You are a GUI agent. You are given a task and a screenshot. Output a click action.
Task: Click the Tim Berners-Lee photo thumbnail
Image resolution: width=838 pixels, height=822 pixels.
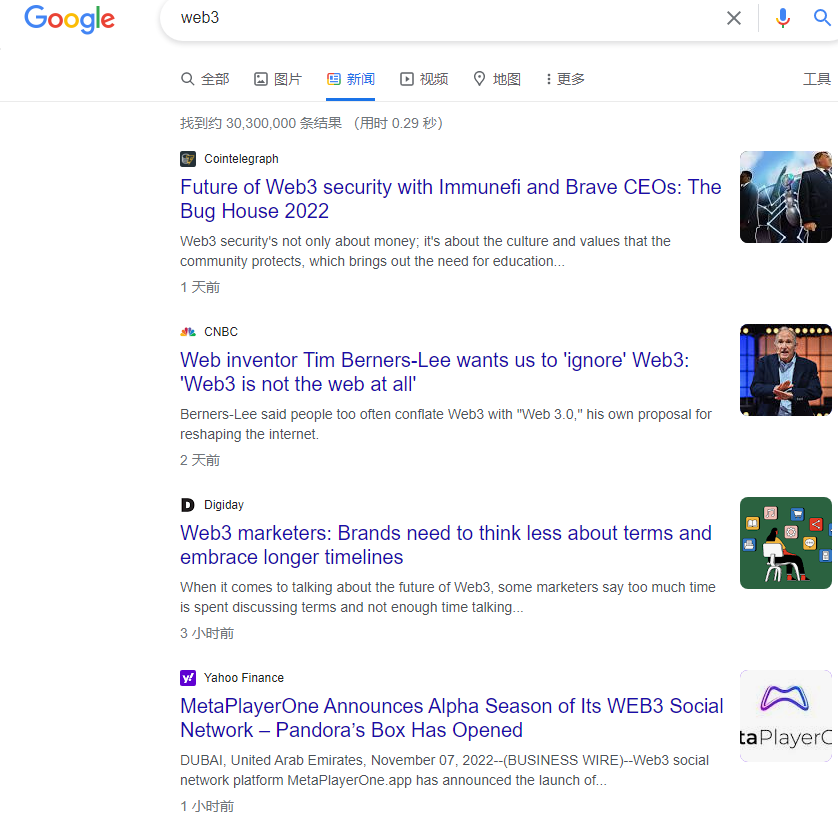[786, 370]
